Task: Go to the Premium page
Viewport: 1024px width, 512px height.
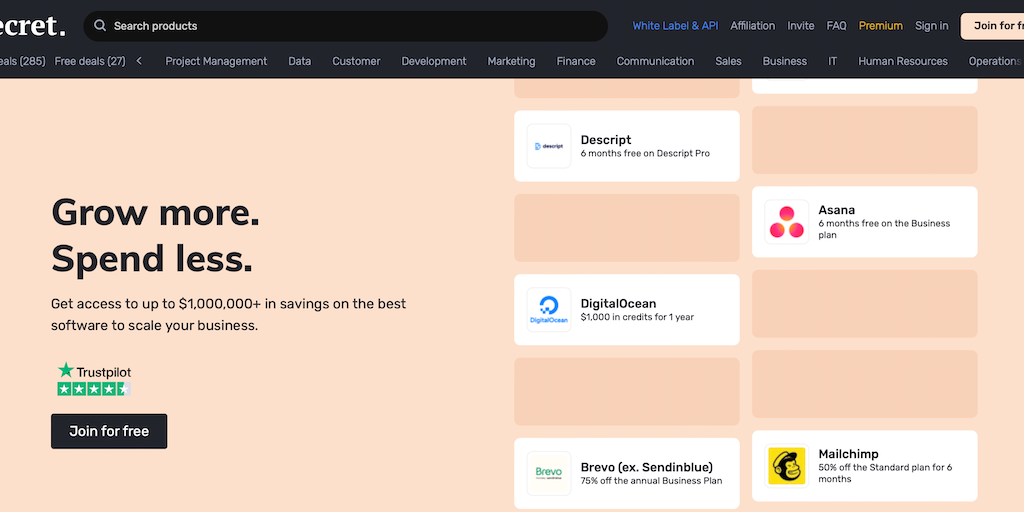Action: (880, 26)
